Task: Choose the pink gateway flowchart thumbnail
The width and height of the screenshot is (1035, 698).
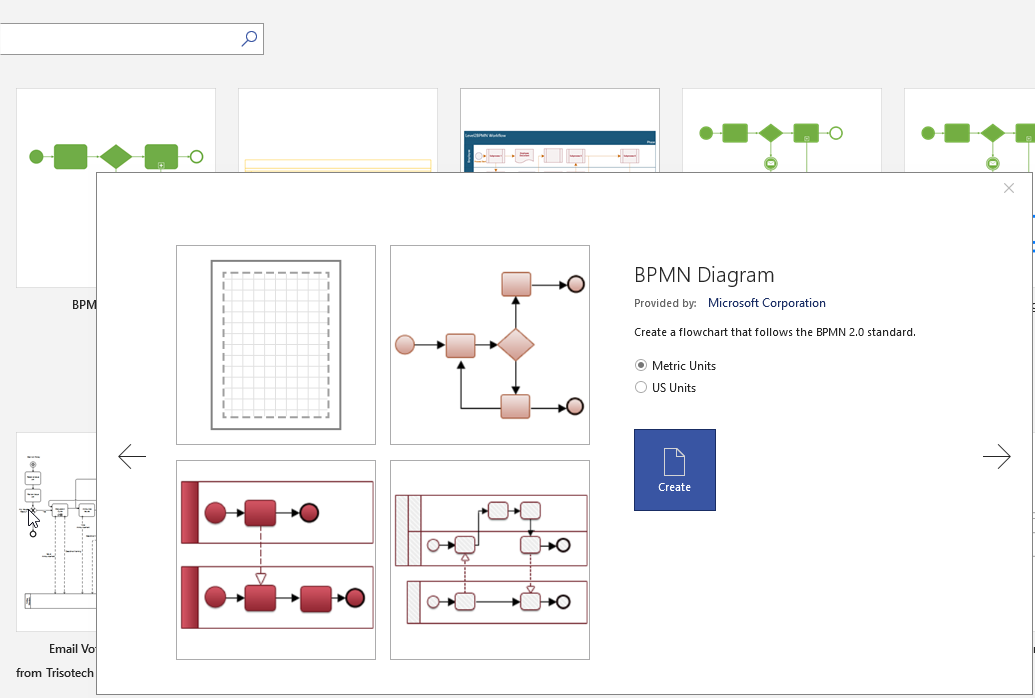Action: pos(490,345)
